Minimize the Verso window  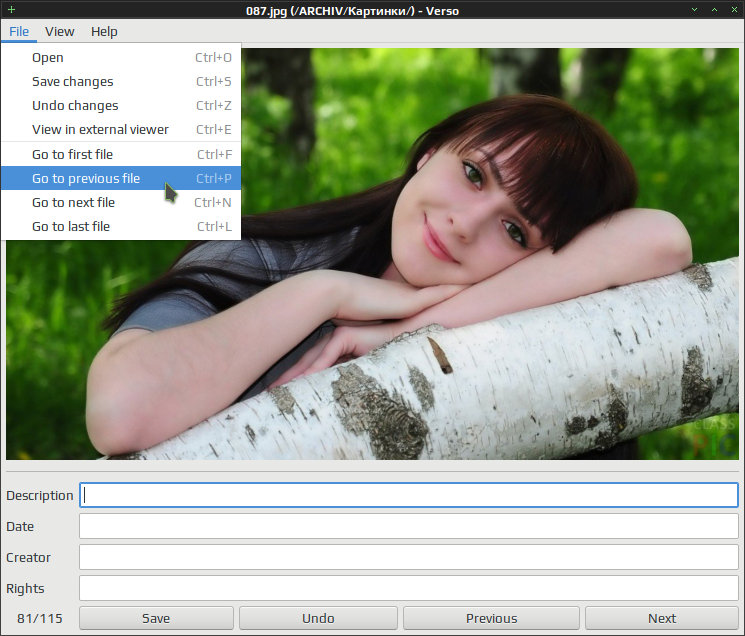click(694, 9)
